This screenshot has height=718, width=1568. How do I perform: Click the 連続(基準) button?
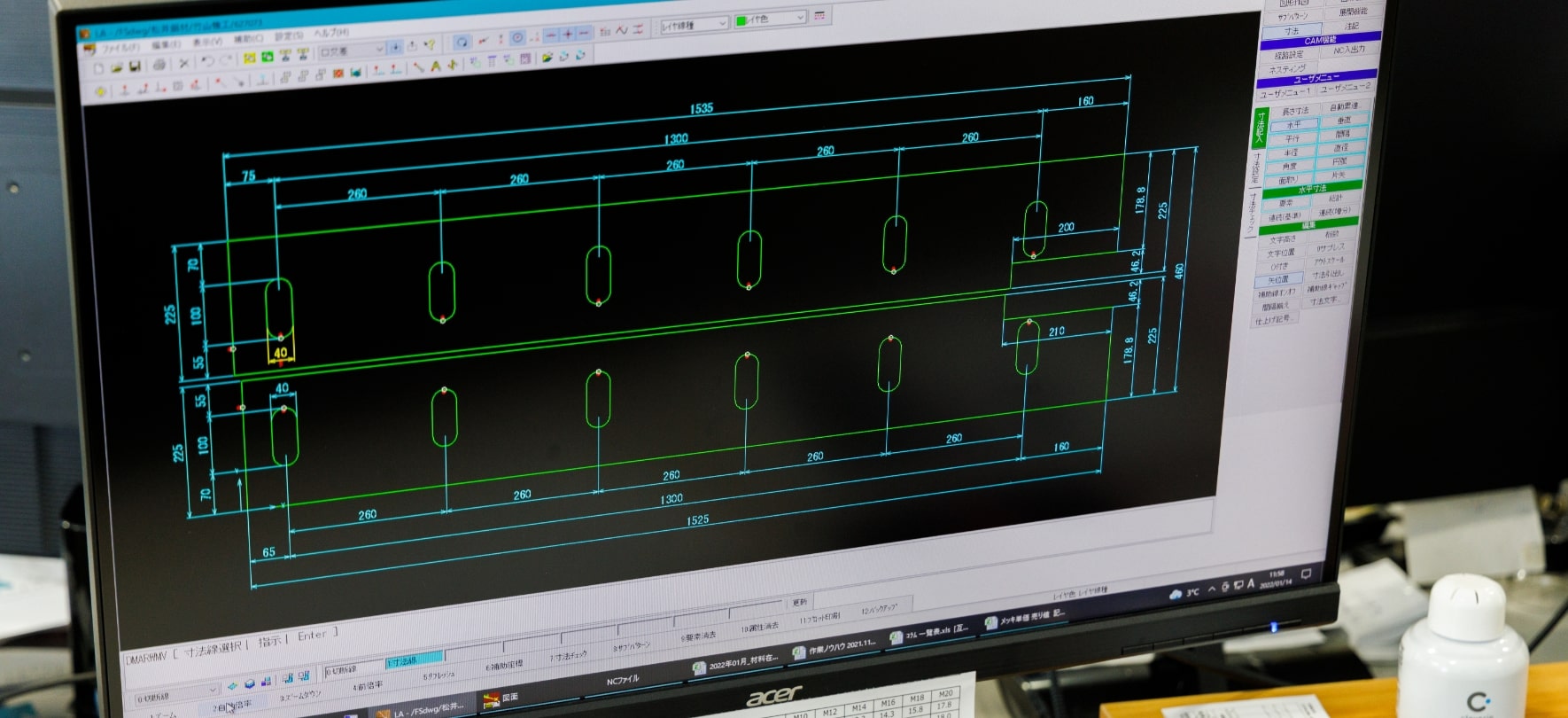click(1284, 217)
